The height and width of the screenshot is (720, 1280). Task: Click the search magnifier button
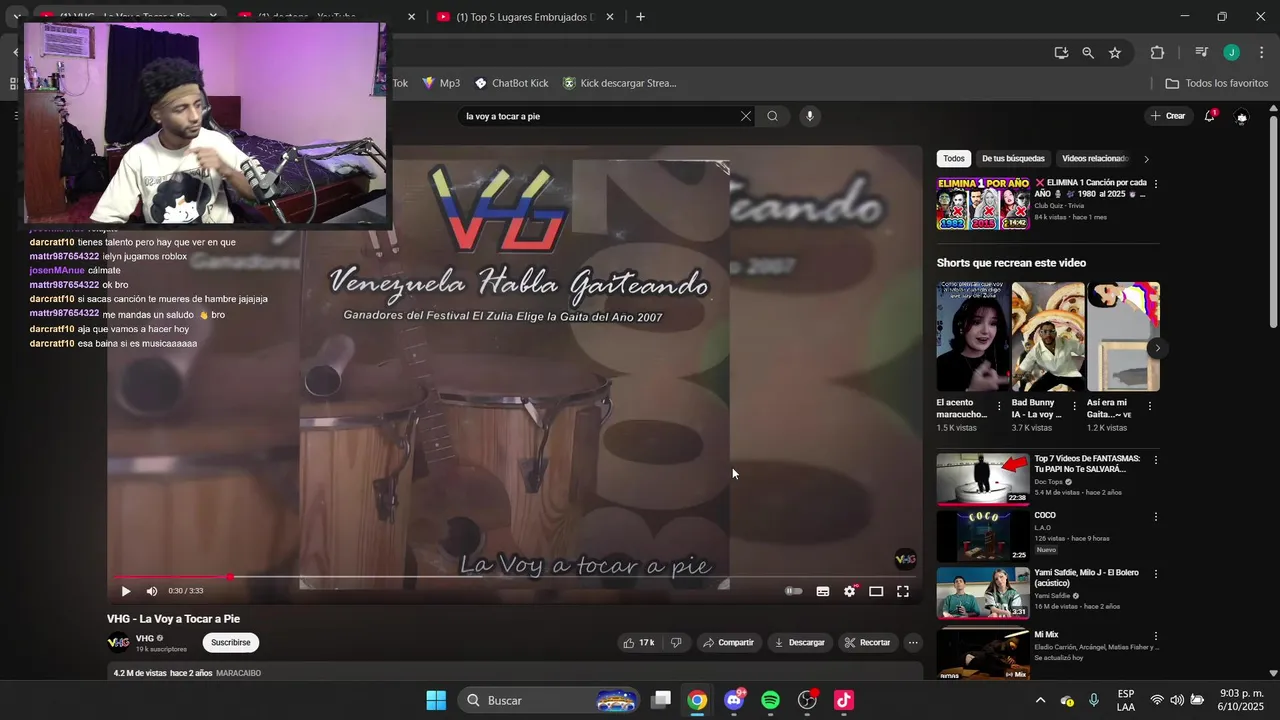772,116
